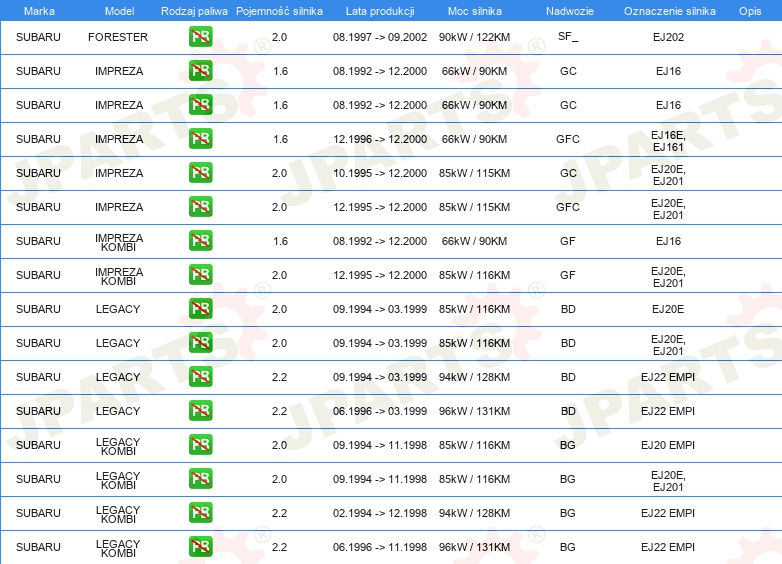The image size is (782, 564).
Task: Click fuel icon in LEGACY KOMBI EJ20 EMPI row
Action: (200, 445)
